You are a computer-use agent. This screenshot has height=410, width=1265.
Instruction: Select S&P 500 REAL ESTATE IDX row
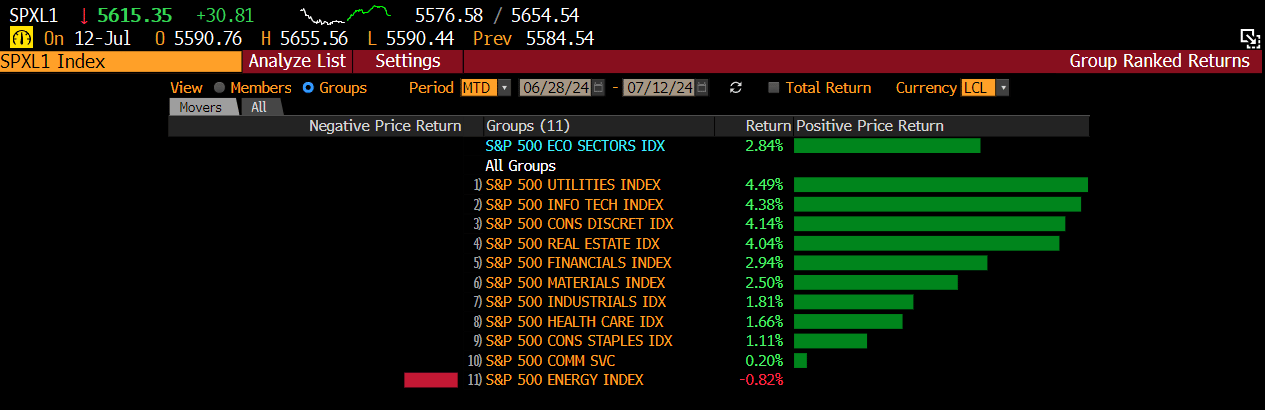pyautogui.click(x=573, y=243)
